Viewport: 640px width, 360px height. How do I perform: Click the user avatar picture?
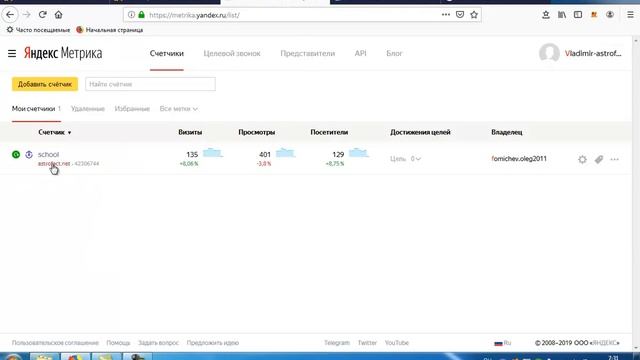[549, 53]
